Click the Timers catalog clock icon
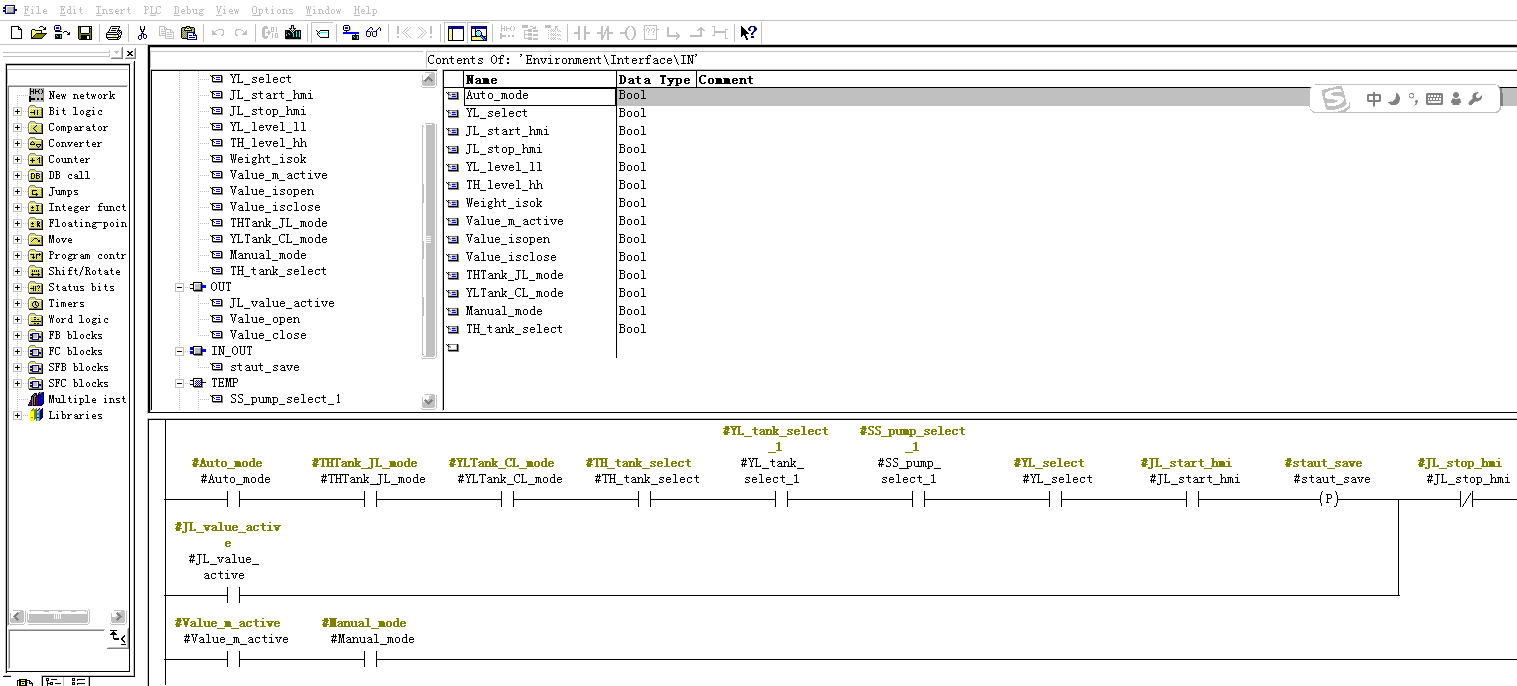Image resolution: width=1517 pixels, height=686 pixels. pyautogui.click(x=36, y=303)
